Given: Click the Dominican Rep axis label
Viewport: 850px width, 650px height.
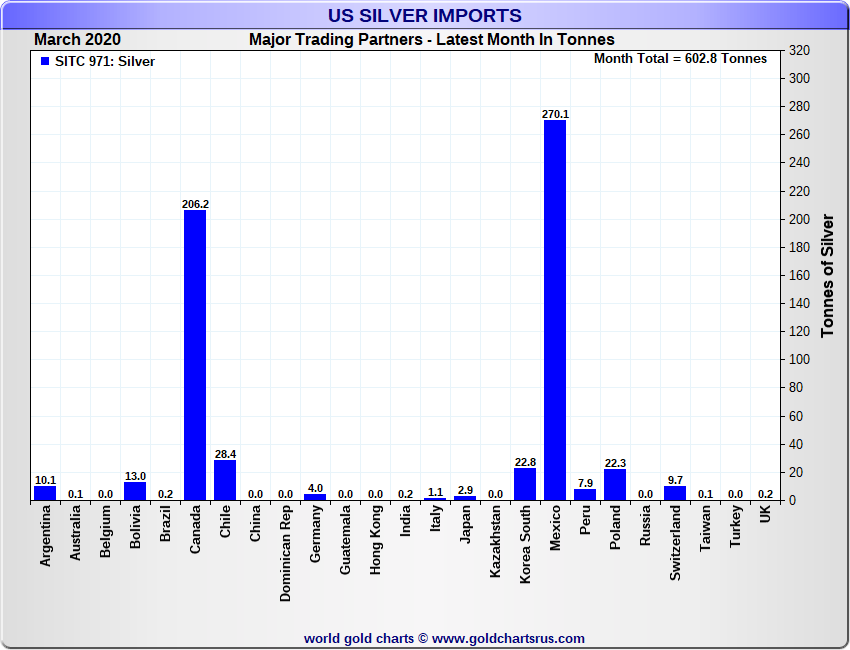Looking at the screenshot, I should pos(285,553).
